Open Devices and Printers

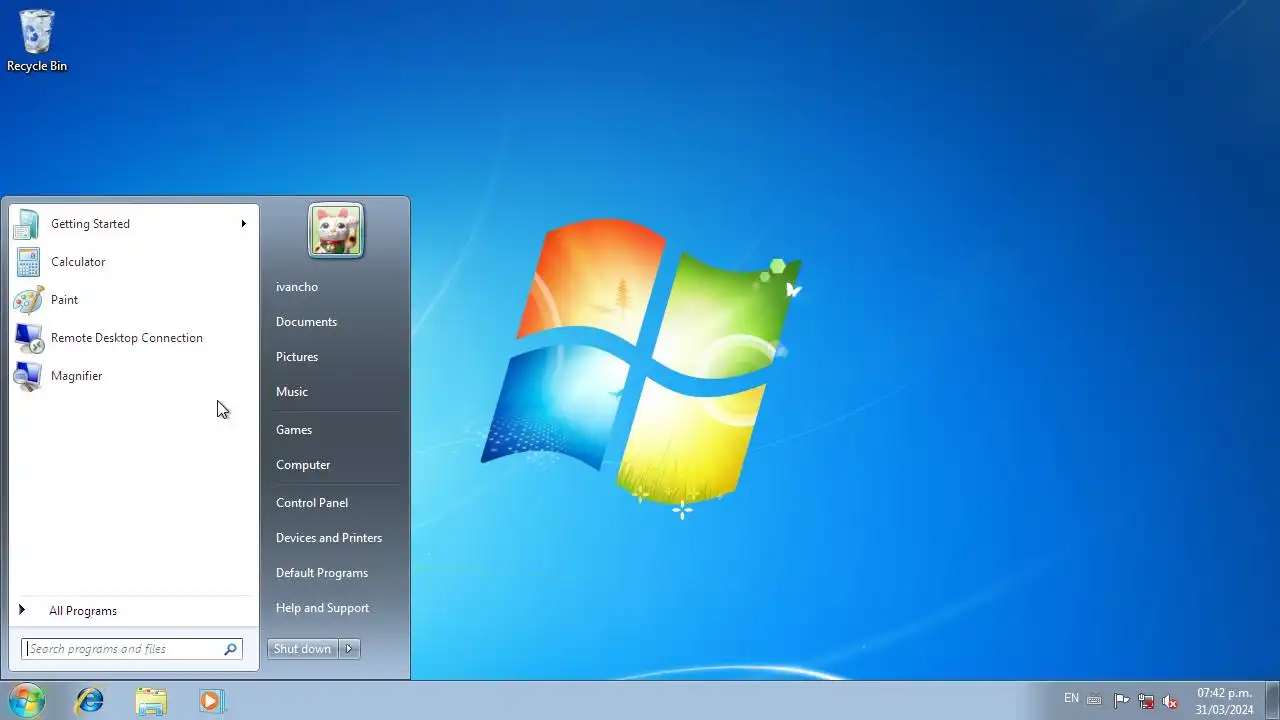click(329, 538)
